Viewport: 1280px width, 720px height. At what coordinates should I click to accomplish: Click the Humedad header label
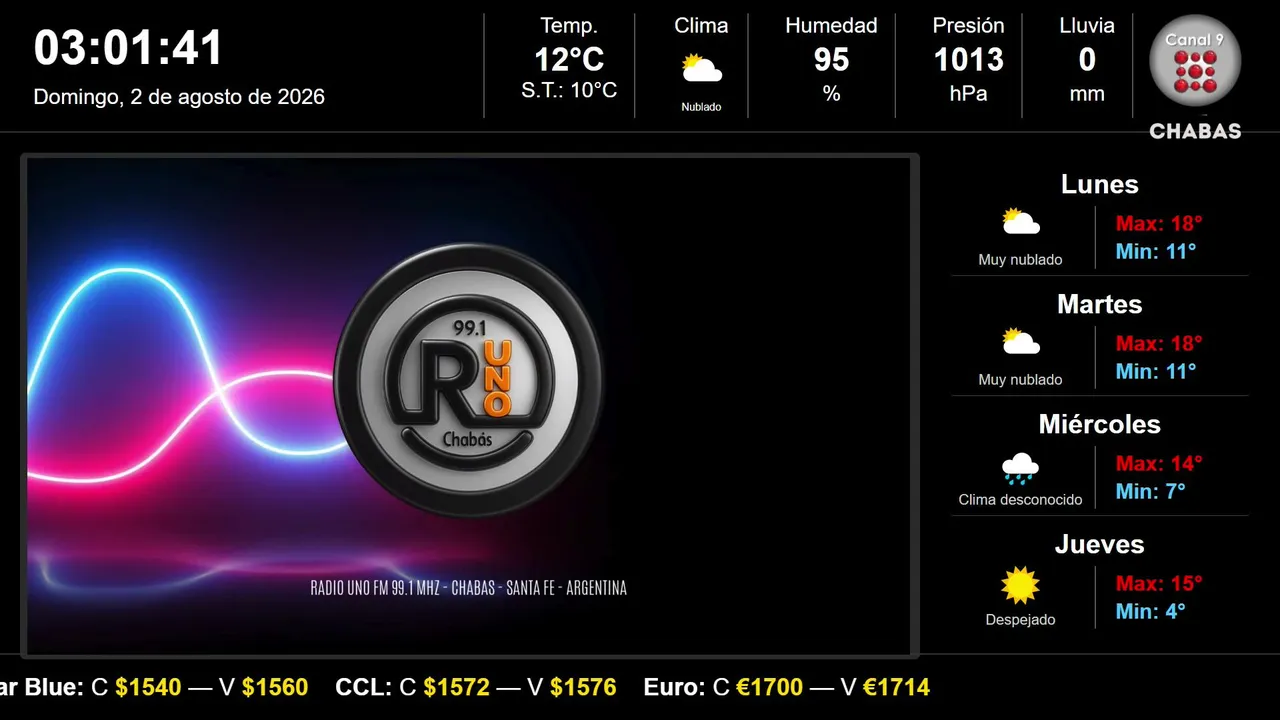(831, 26)
